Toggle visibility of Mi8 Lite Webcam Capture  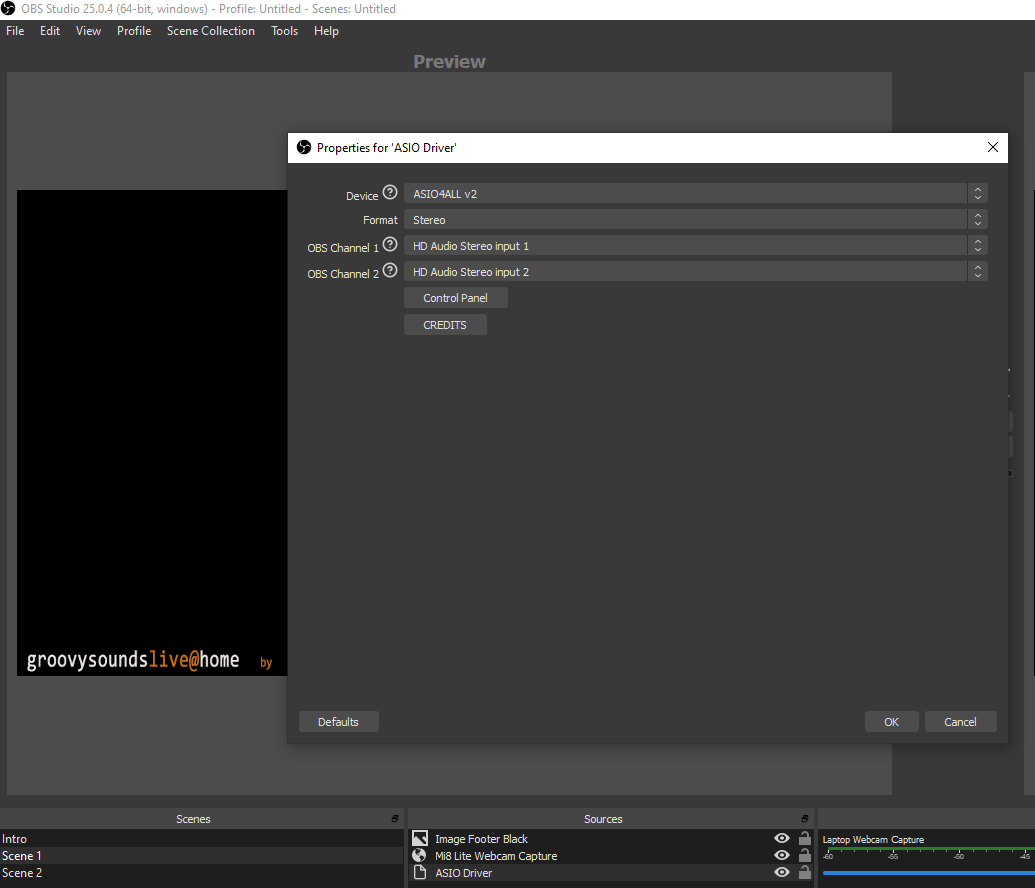pyautogui.click(x=782, y=855)
